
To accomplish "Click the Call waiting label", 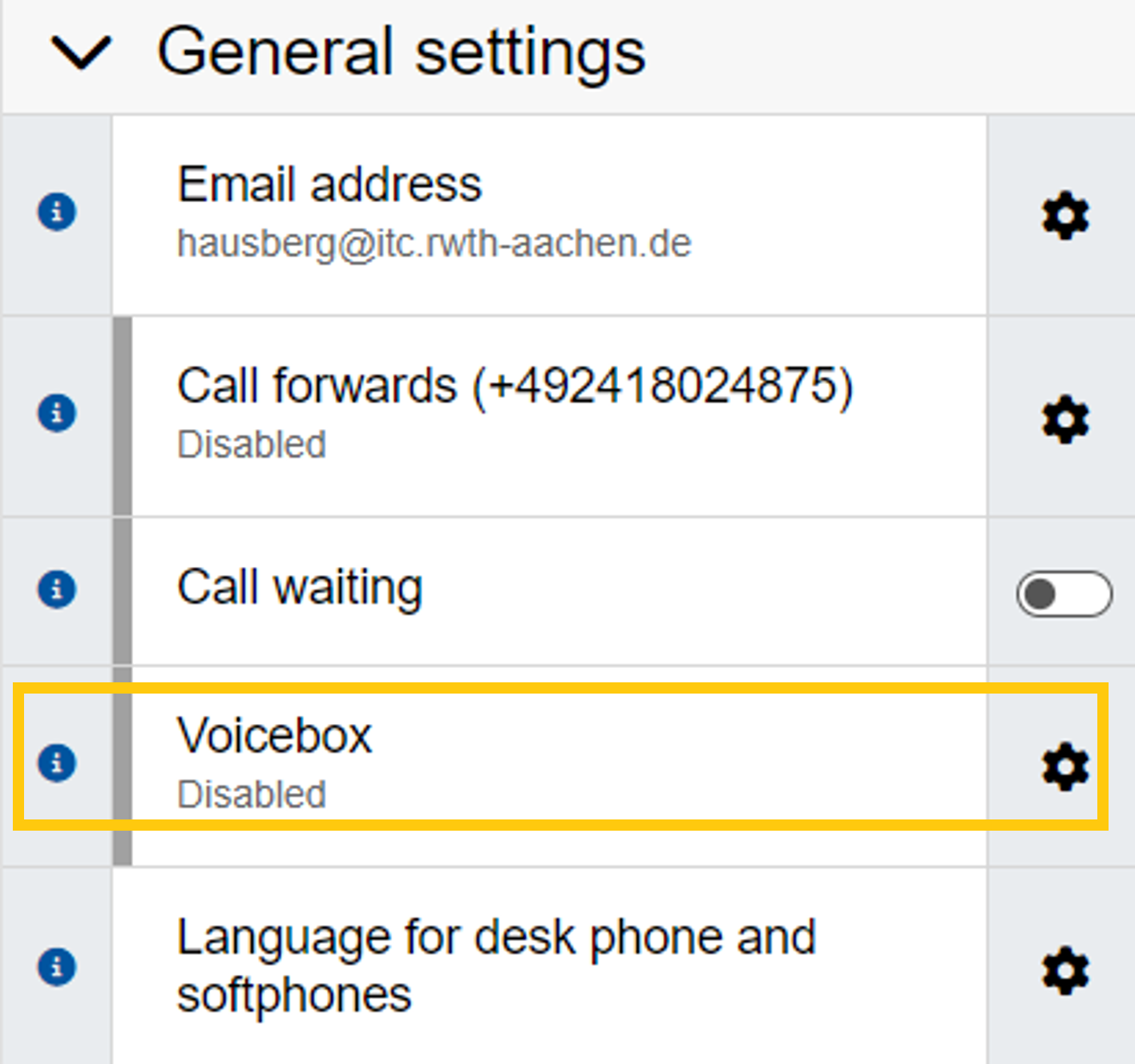I will (x=300, y=588).
